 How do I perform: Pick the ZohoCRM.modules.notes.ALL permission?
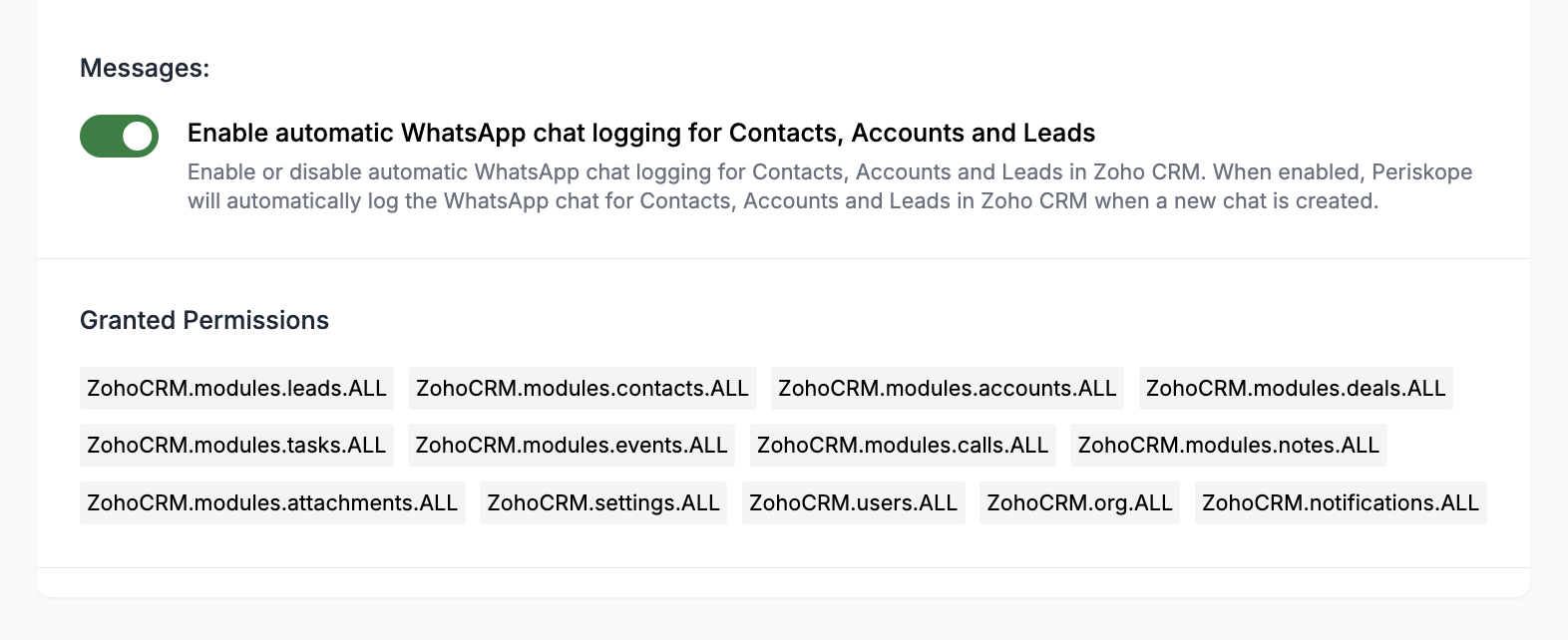click(1228, 445)
